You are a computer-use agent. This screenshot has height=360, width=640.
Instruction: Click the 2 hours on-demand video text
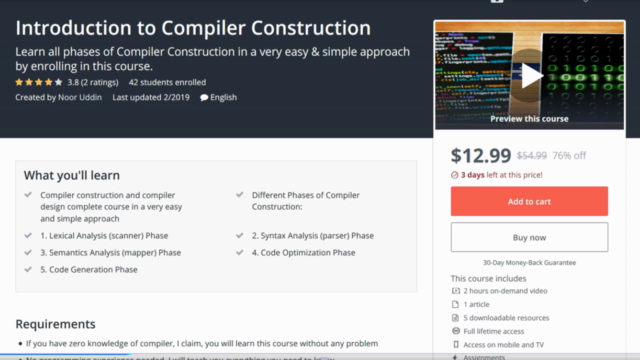pyautogui.click(x=505, y=291)
